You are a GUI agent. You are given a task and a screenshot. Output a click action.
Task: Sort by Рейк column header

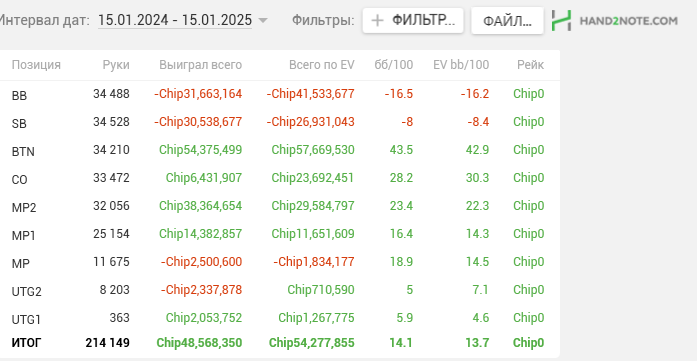pyautogui.click(x=530, y=65)
